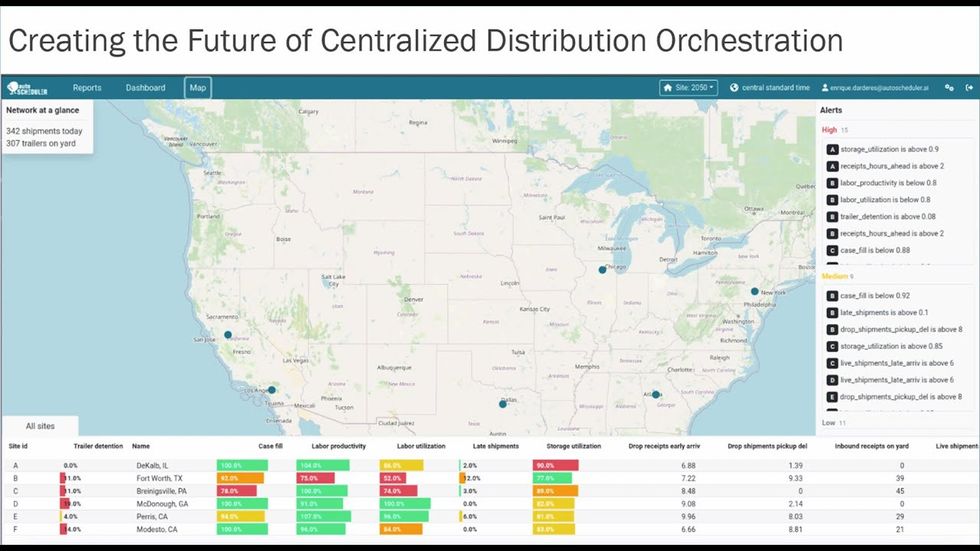Viewport: 980px width, 551px height.
Task: Click central standard time label
Action: (776, 88)
